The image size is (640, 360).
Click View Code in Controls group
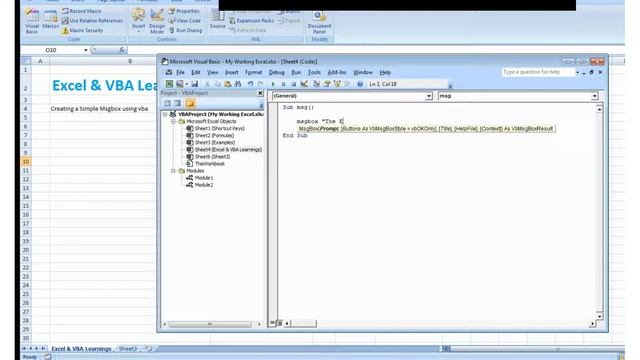(x=185, y=20)
